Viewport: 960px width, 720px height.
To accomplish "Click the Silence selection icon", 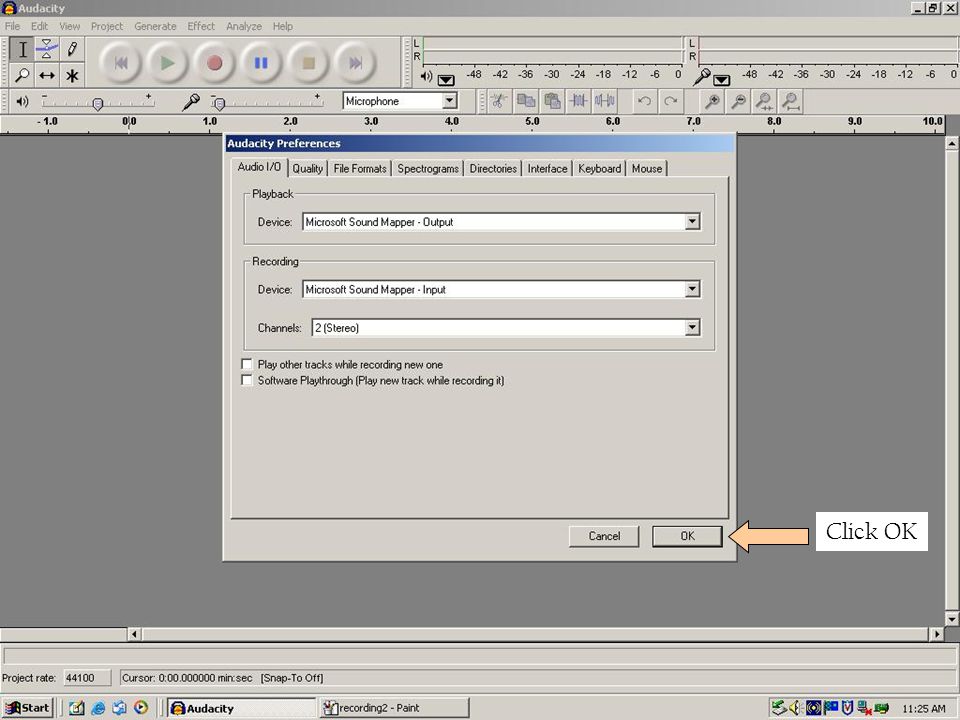I will (605, 101).
